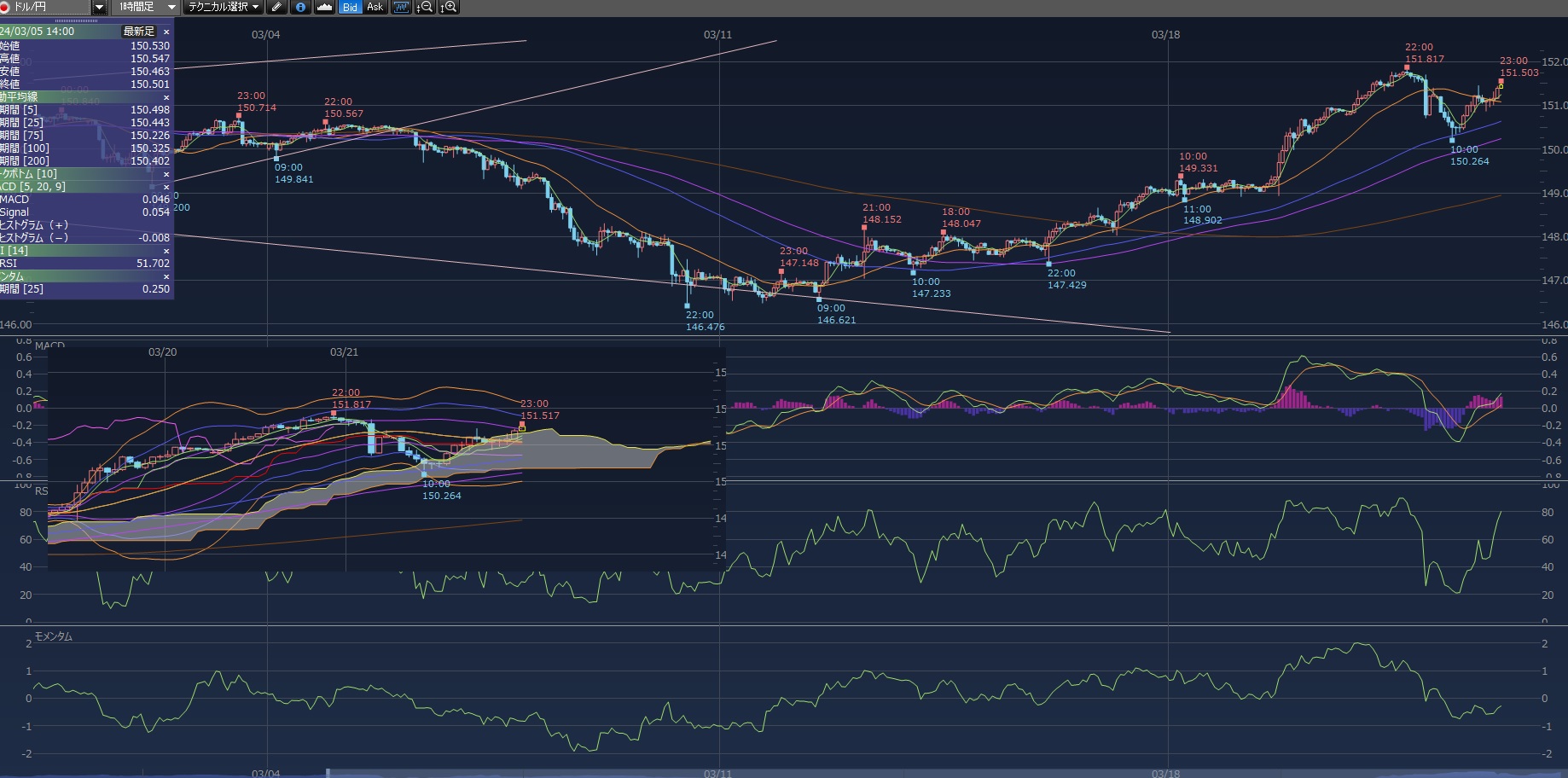1568x778 pixels.
Task: Open the テクニカル選択 dropdown menu
Action: click(255, 7)
